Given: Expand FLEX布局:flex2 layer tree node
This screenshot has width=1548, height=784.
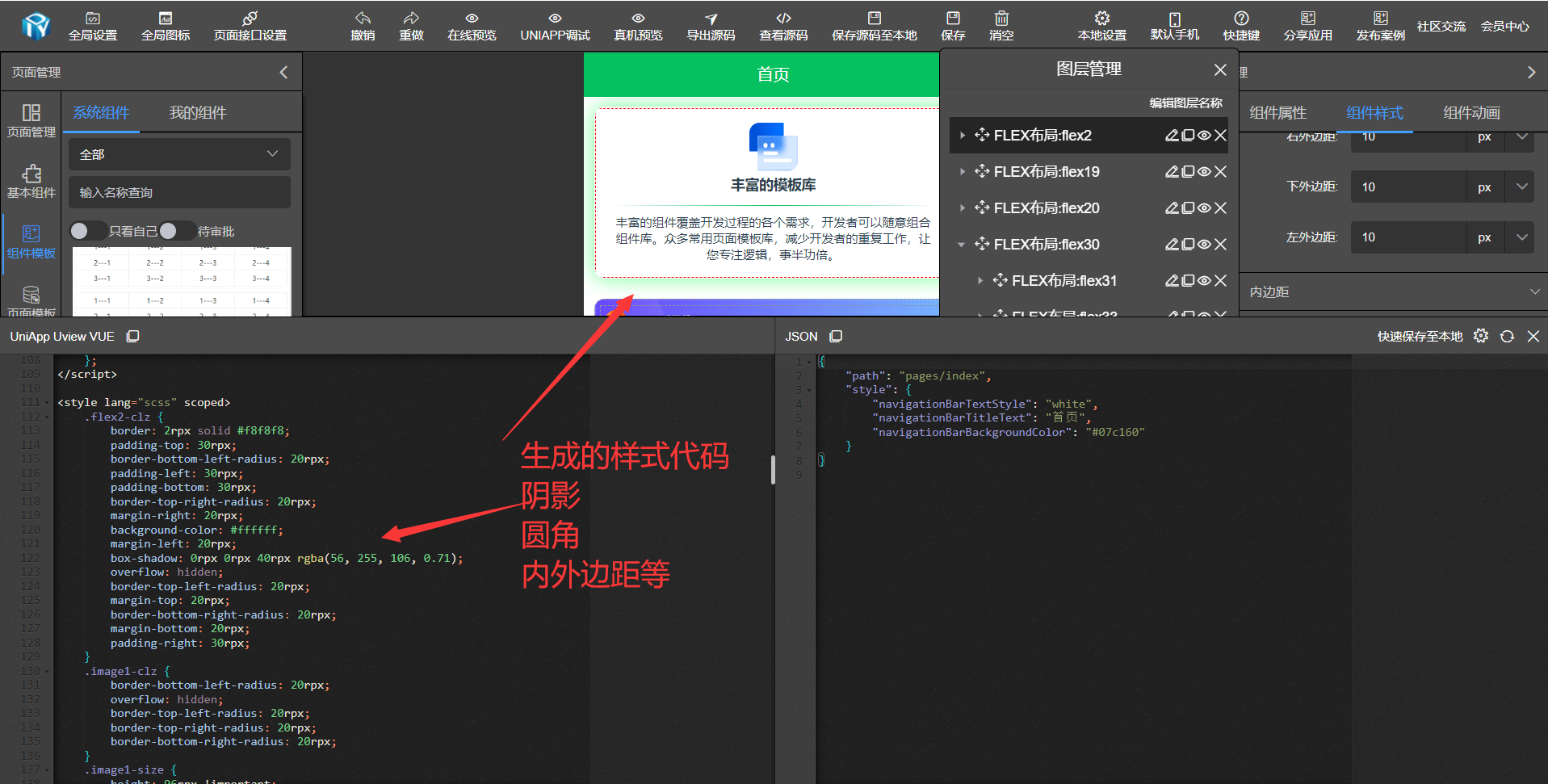Looking at the screenshot, I should (x=962, y=136).
